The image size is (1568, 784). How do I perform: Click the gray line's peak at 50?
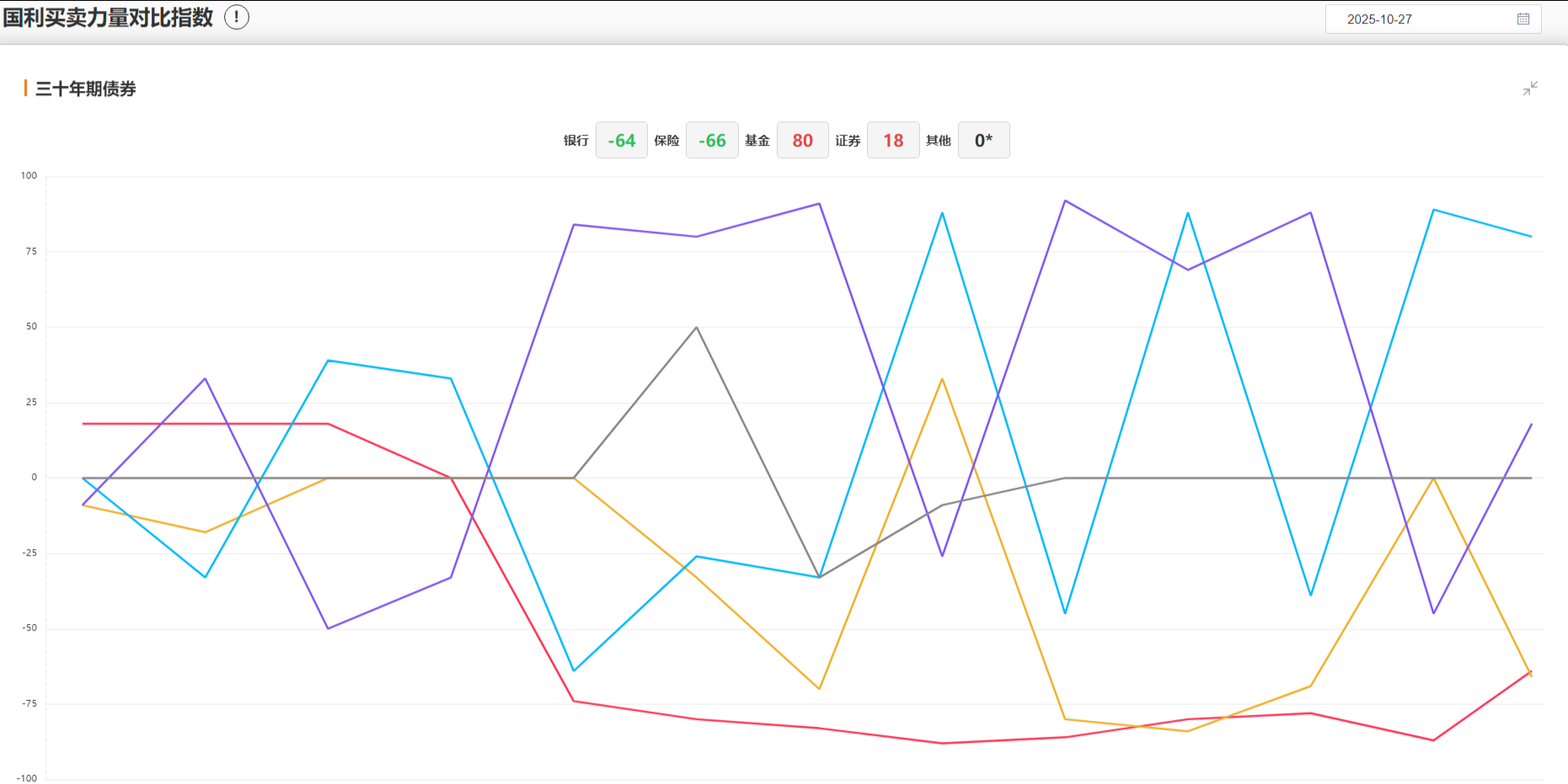tap(697, 328)
